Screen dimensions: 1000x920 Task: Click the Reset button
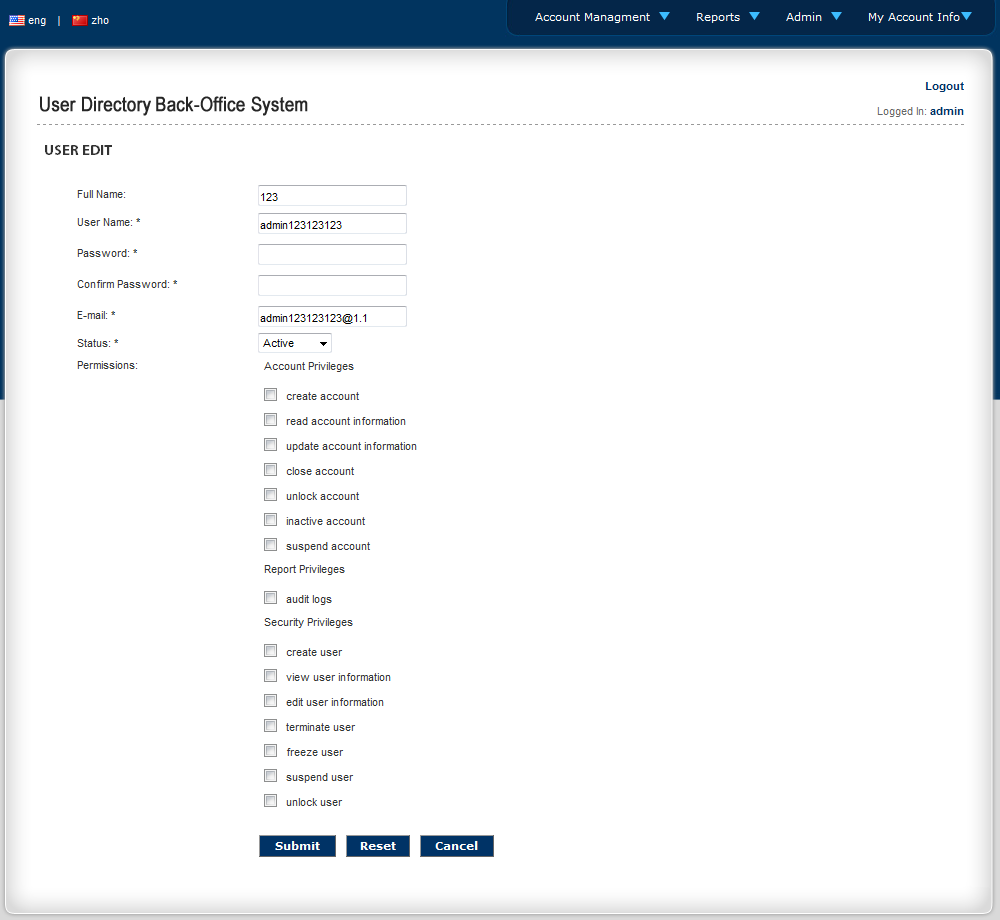click(x=378, y=846)
